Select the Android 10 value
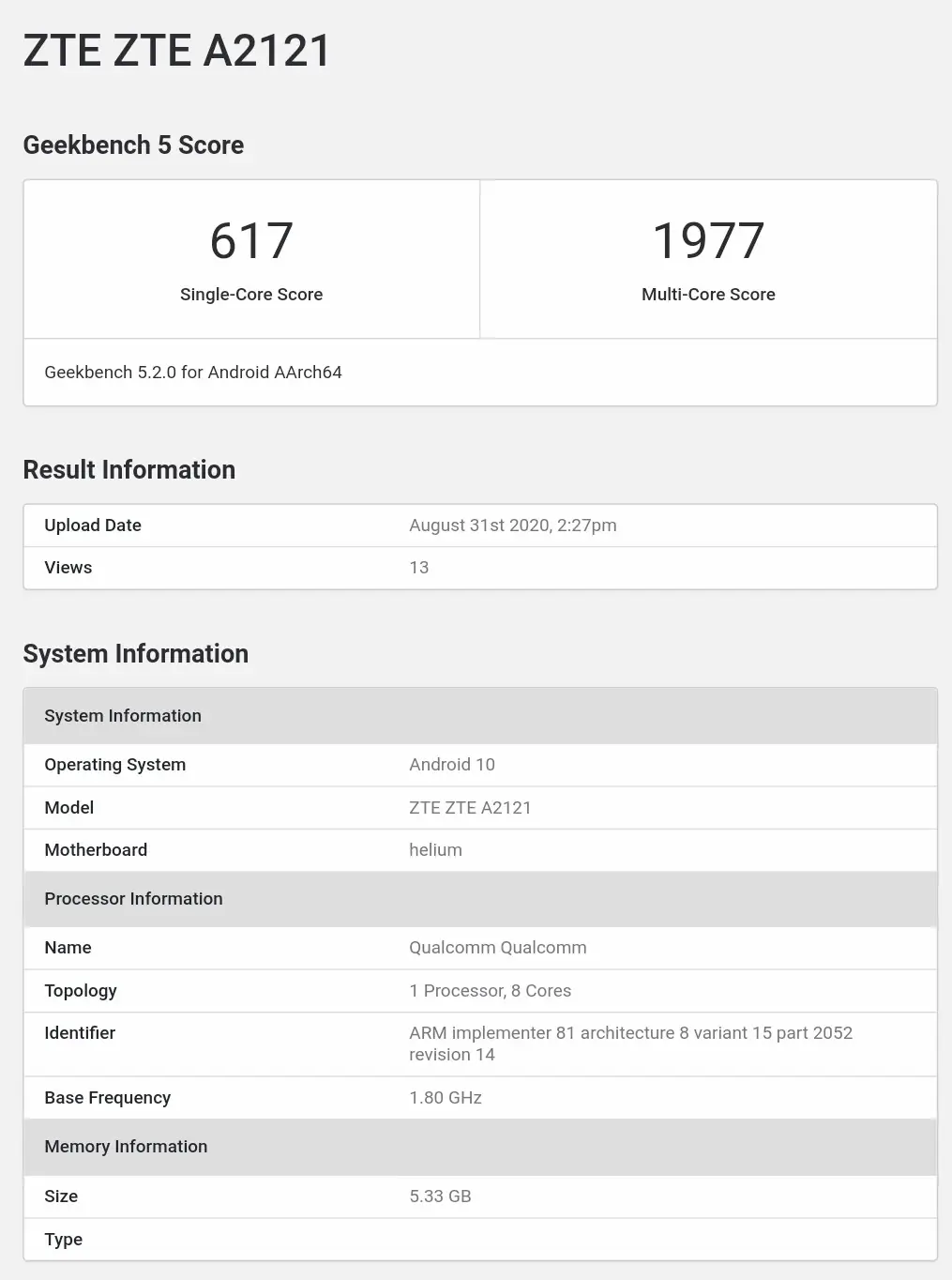This screenshot has width=952, height=1280. tap(452, 765)
